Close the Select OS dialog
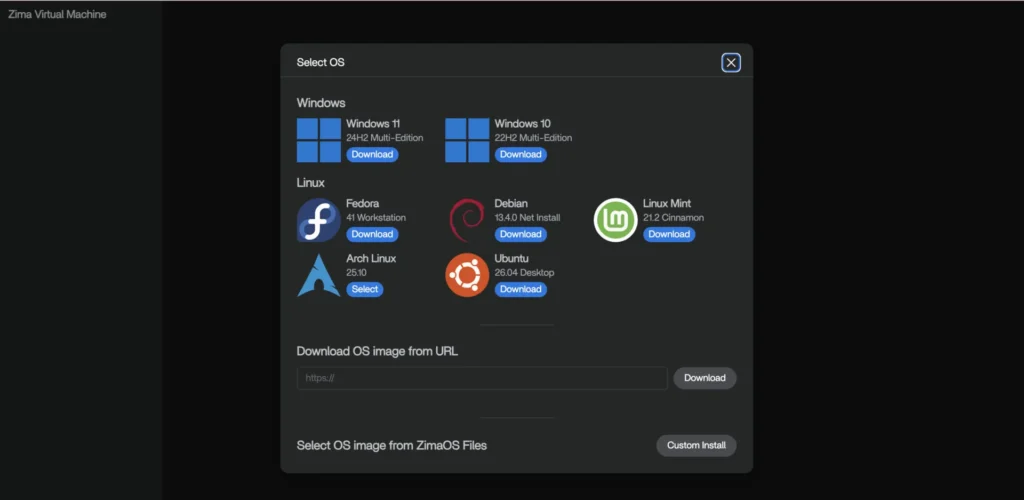1024x500 pixels. coord(731,63)
